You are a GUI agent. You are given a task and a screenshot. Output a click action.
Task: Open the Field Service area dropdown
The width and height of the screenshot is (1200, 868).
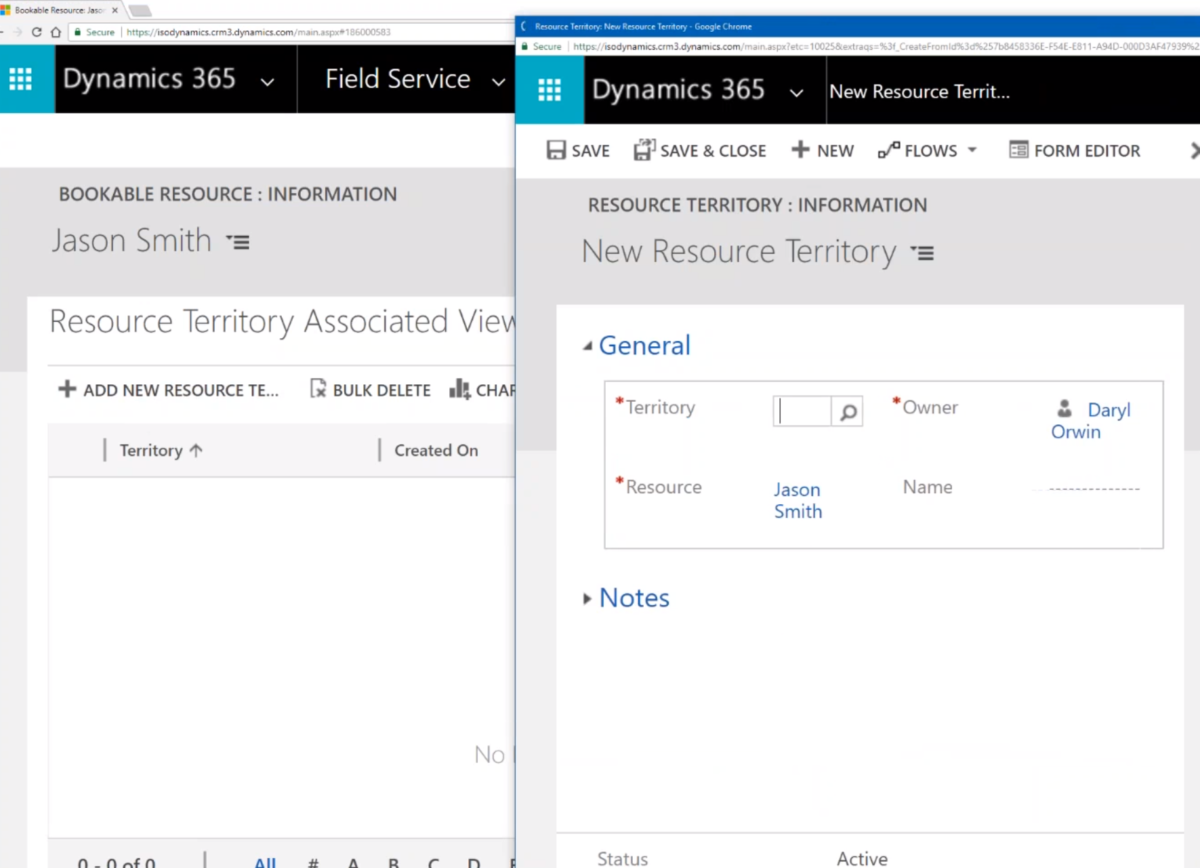pos(498,81)
